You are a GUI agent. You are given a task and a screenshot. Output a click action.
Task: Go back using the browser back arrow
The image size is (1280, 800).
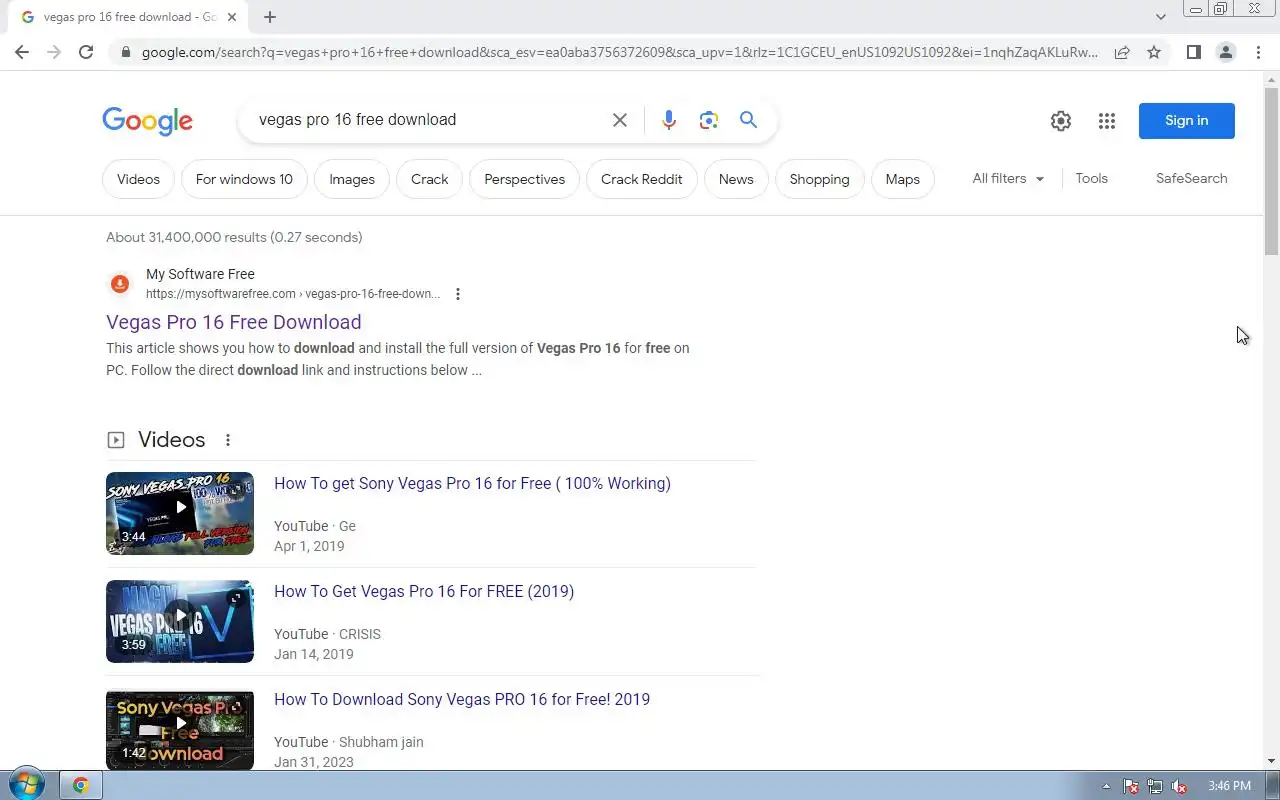click(22, 52)
